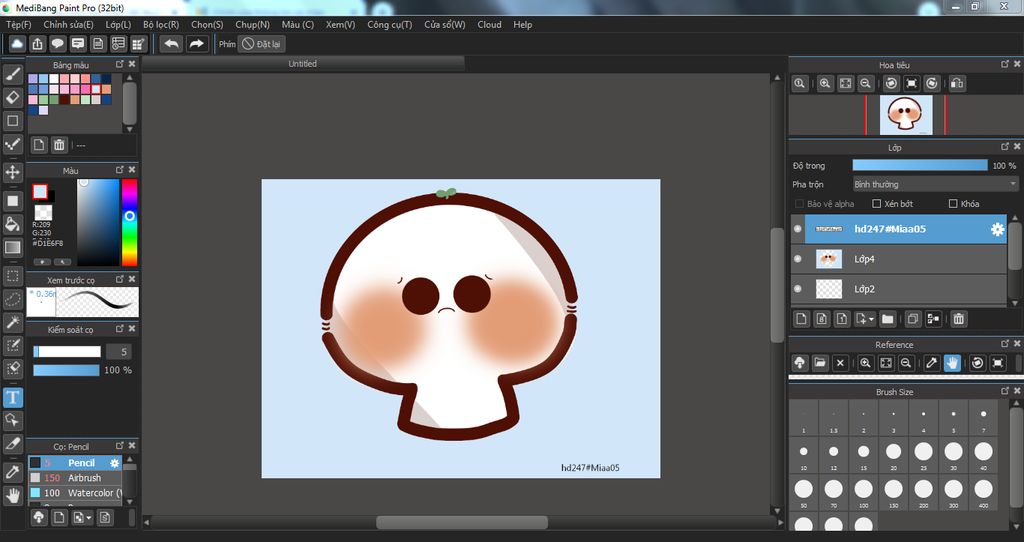This screenshot has width=1024, height=542.
Task: Zoom out using Navigator magnifier minus icon
Action: click(x=865, y=84)
